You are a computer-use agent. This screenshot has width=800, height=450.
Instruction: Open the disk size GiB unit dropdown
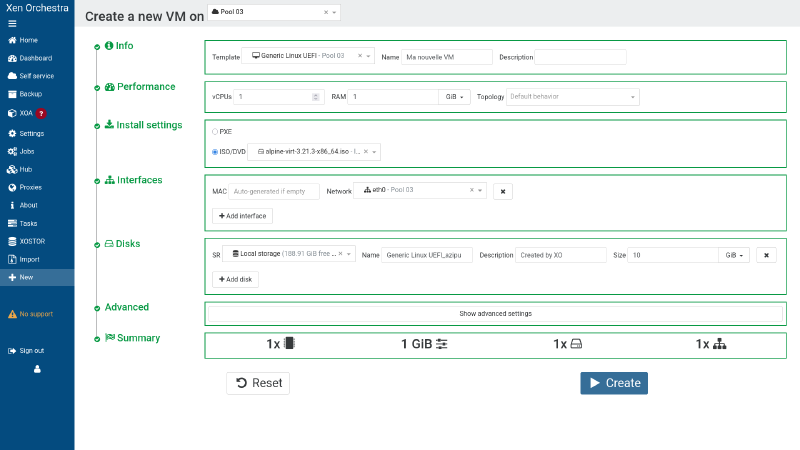tap(734, 255)
